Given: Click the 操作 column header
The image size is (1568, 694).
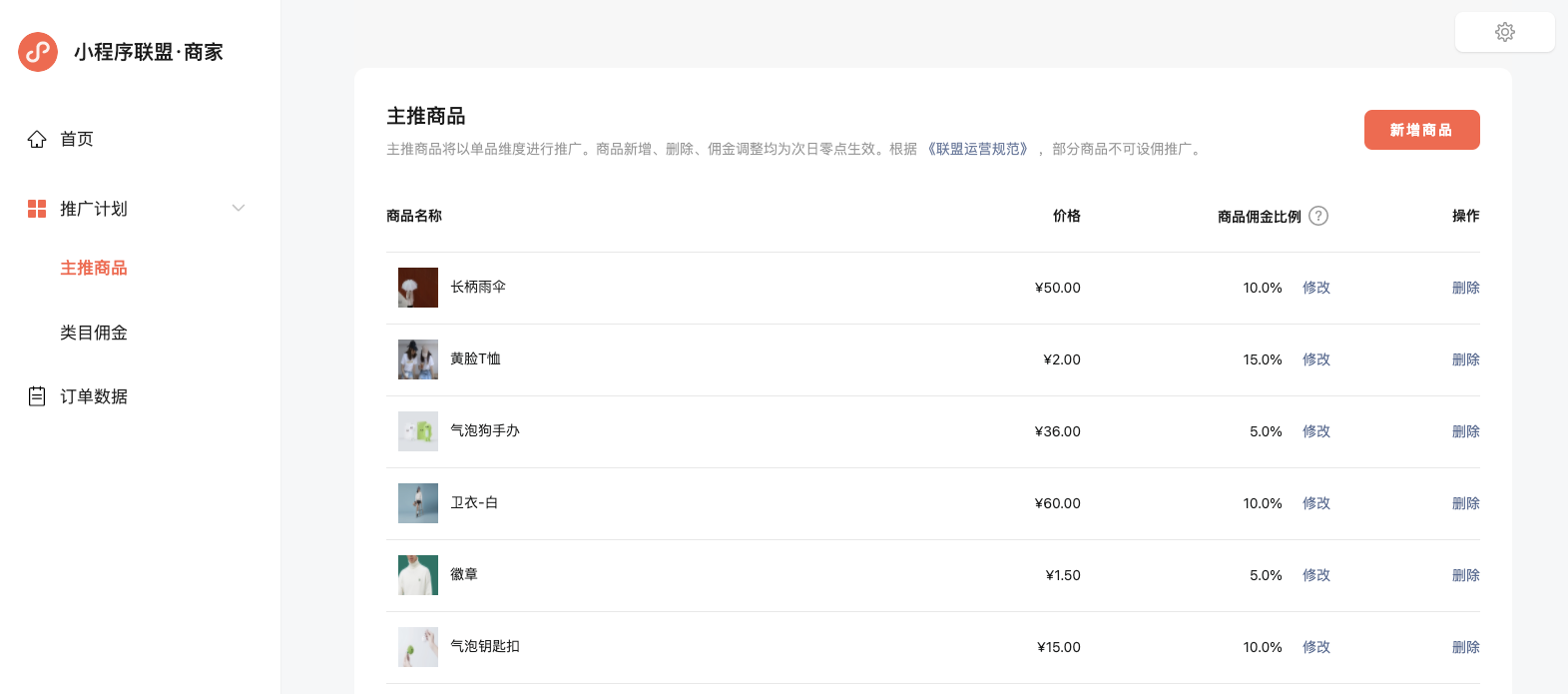Looking at the screenshot, I should click(1466, 216).
